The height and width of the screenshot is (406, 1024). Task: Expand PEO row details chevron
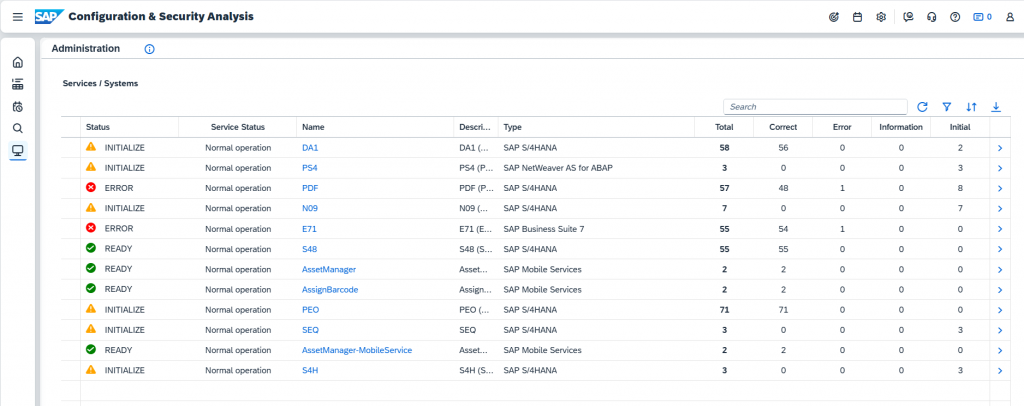click(x=1000, y=310)
